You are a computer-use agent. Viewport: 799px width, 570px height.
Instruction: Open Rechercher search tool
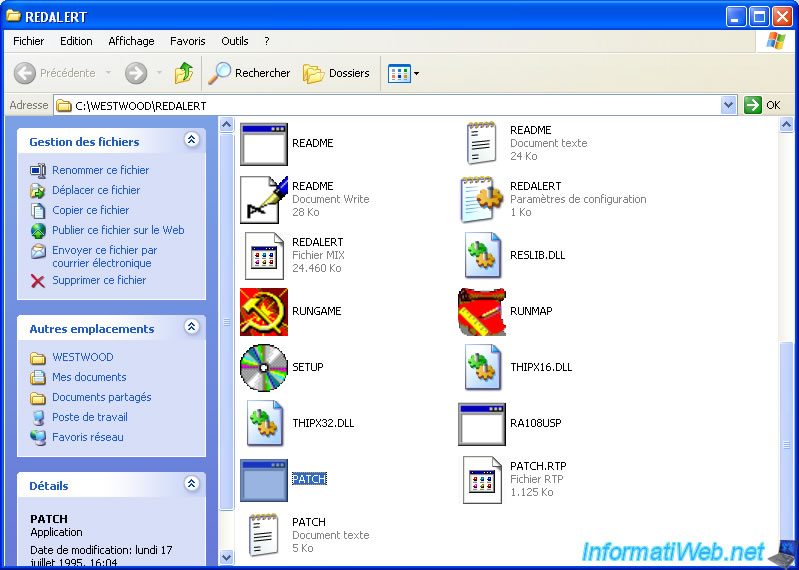point(249,73)
